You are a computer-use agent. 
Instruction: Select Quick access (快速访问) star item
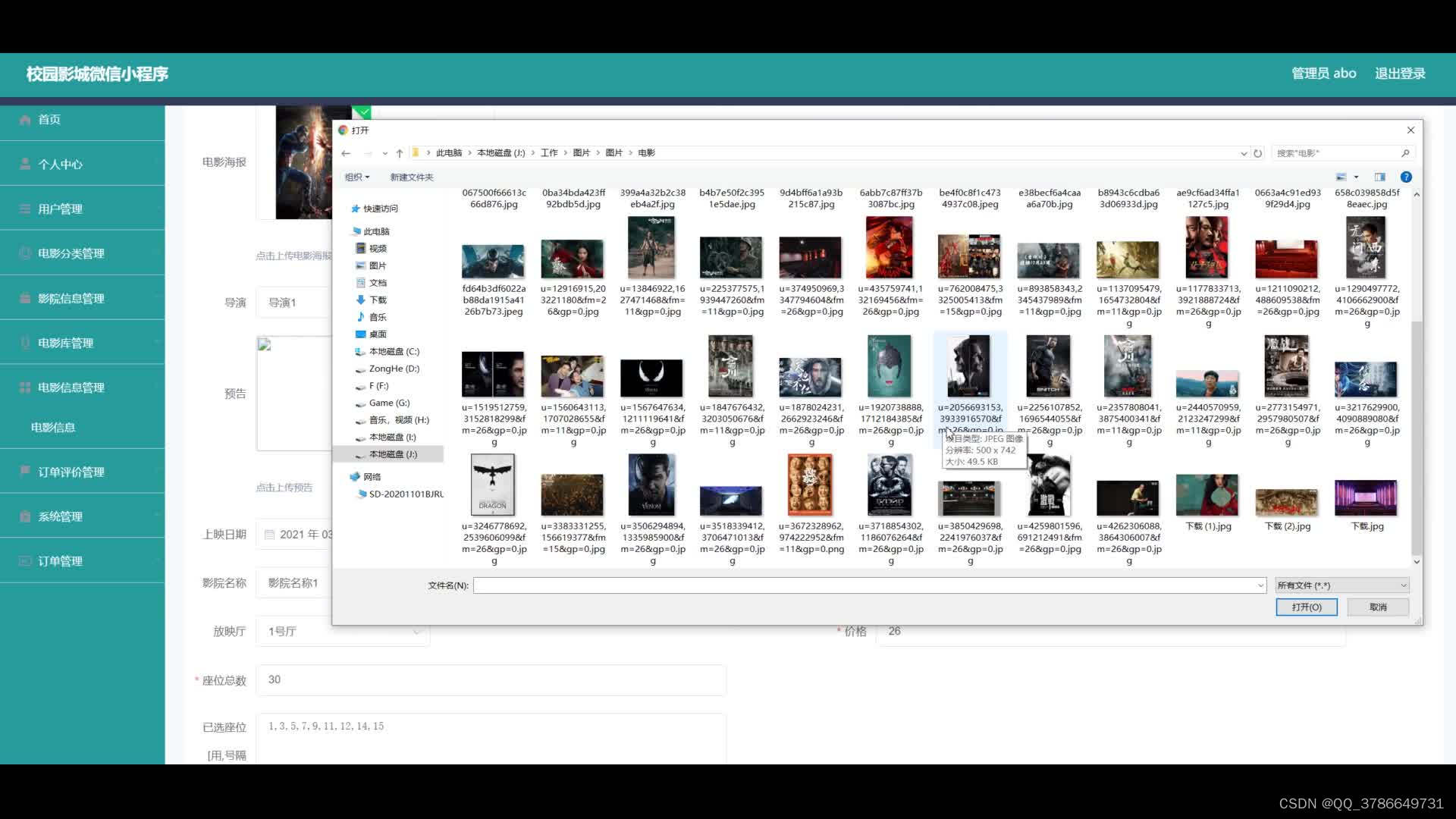coord(375,209)
